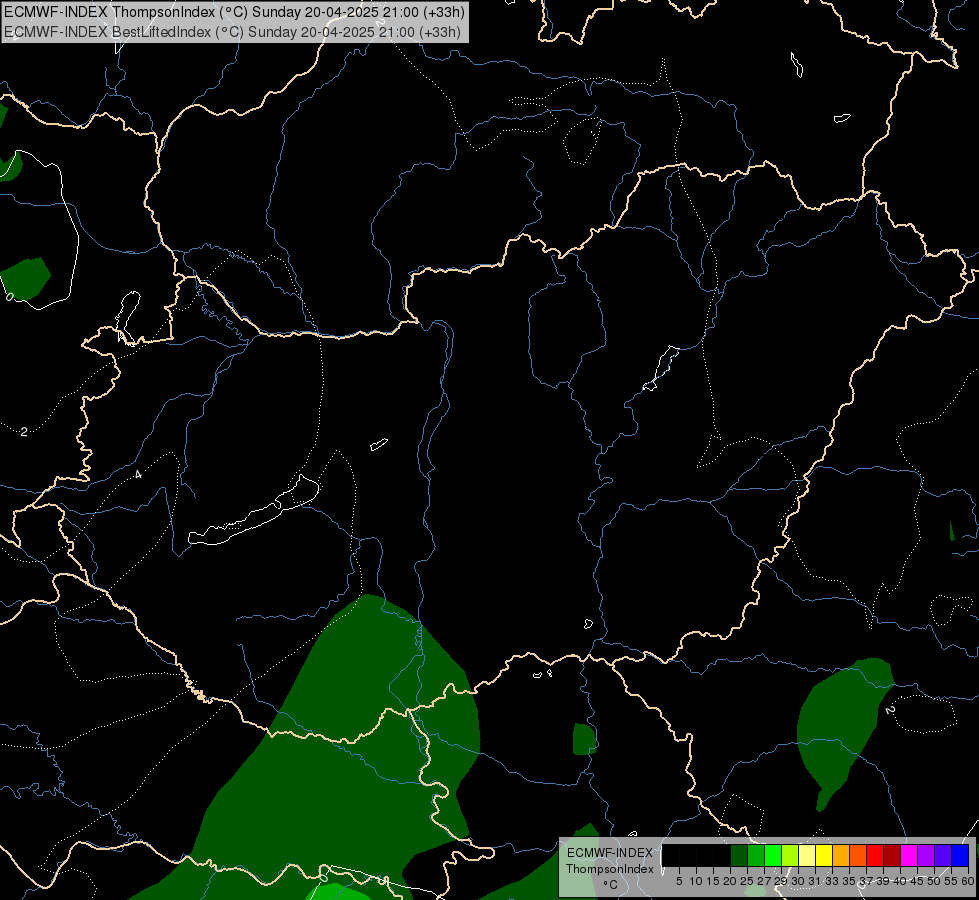979x900 pixels.
Task: Select the magenta 40-45 legend swatch
Action: pyautogui.click(x=909, y=855)
